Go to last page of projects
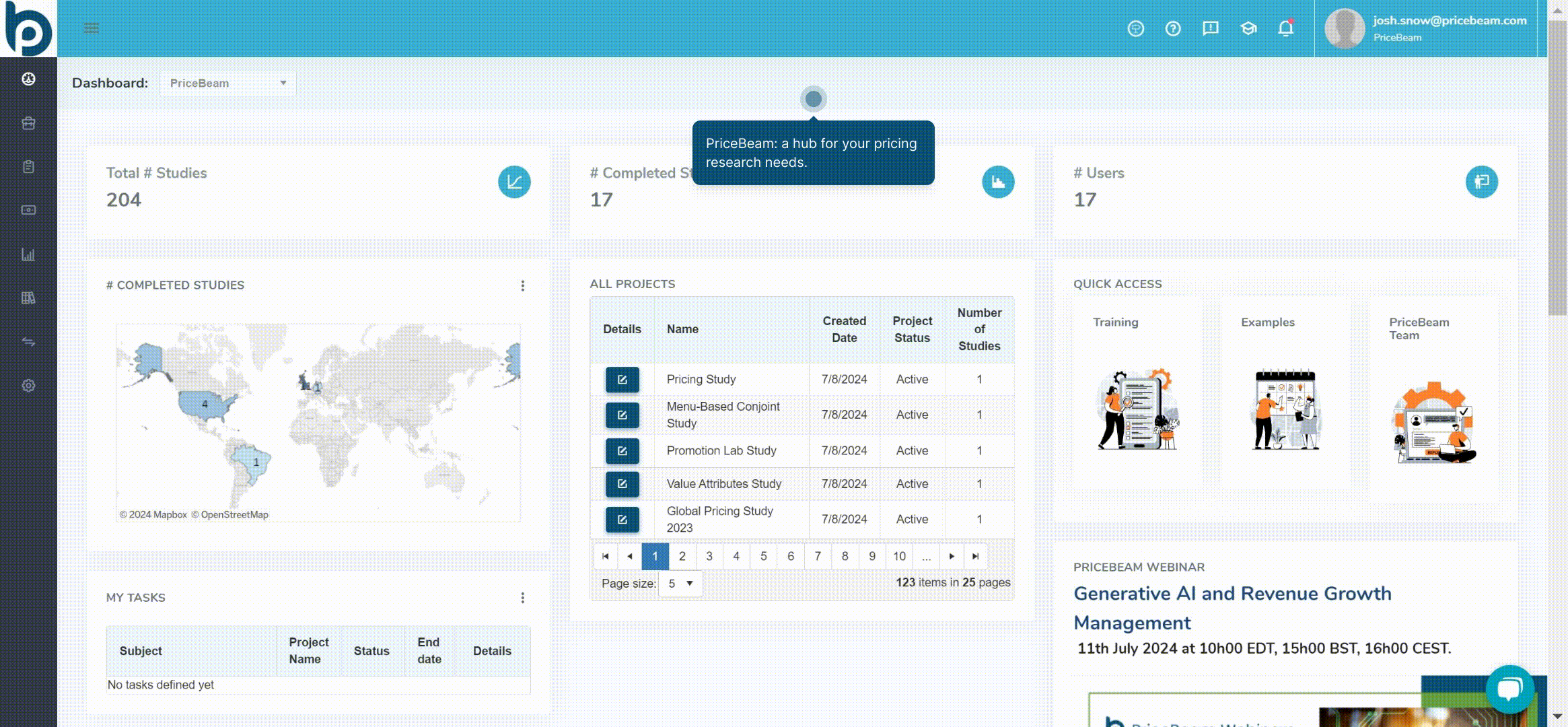 click(975, 557)
